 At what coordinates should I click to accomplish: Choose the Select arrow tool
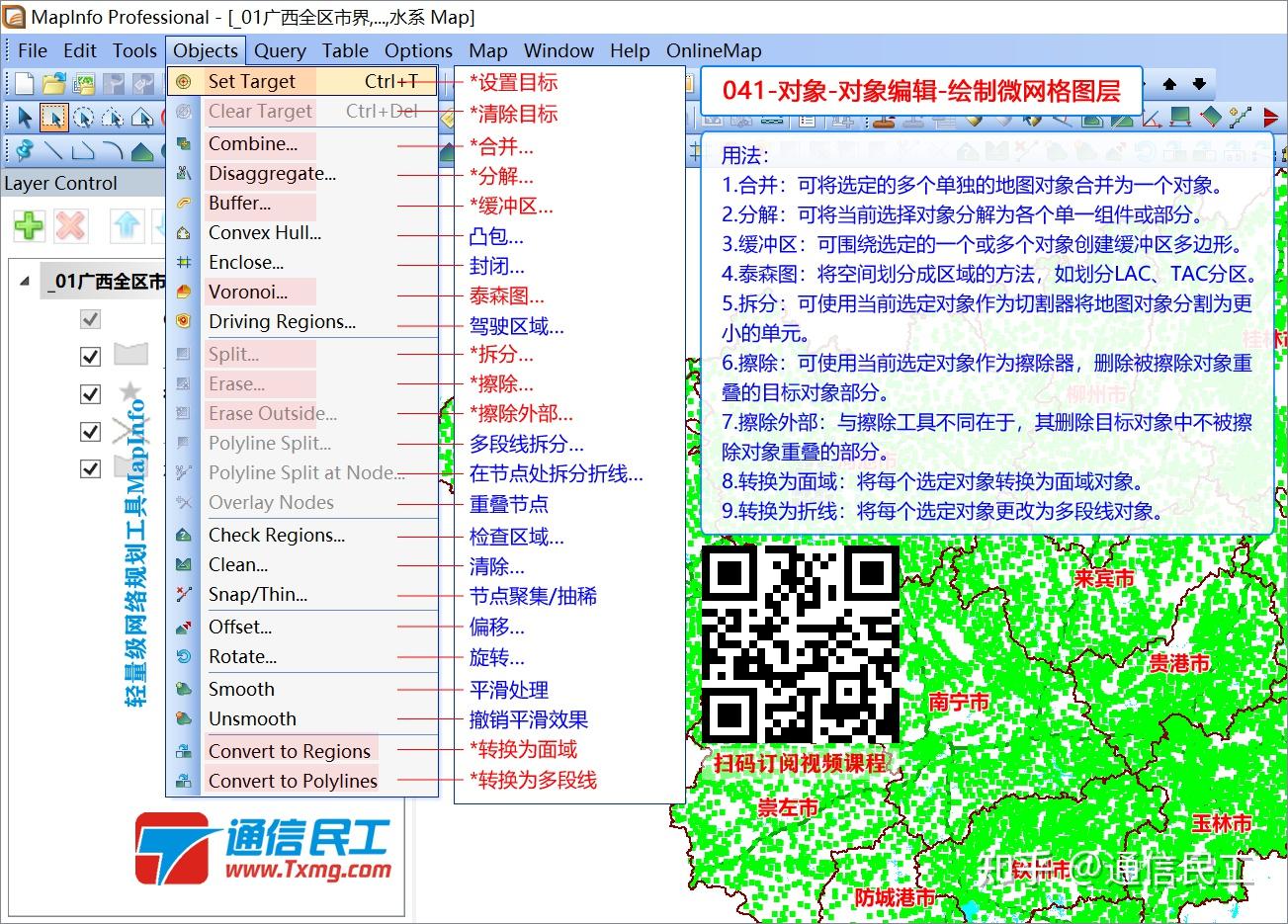(x=24, y=119)
